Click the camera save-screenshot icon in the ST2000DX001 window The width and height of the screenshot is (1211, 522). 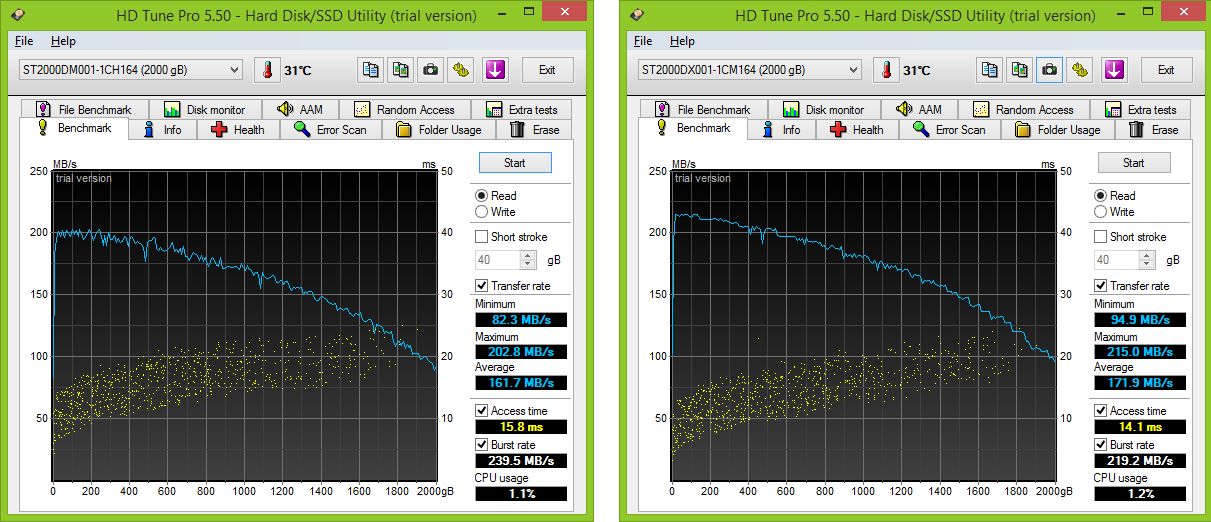(x=1049, y=70)
